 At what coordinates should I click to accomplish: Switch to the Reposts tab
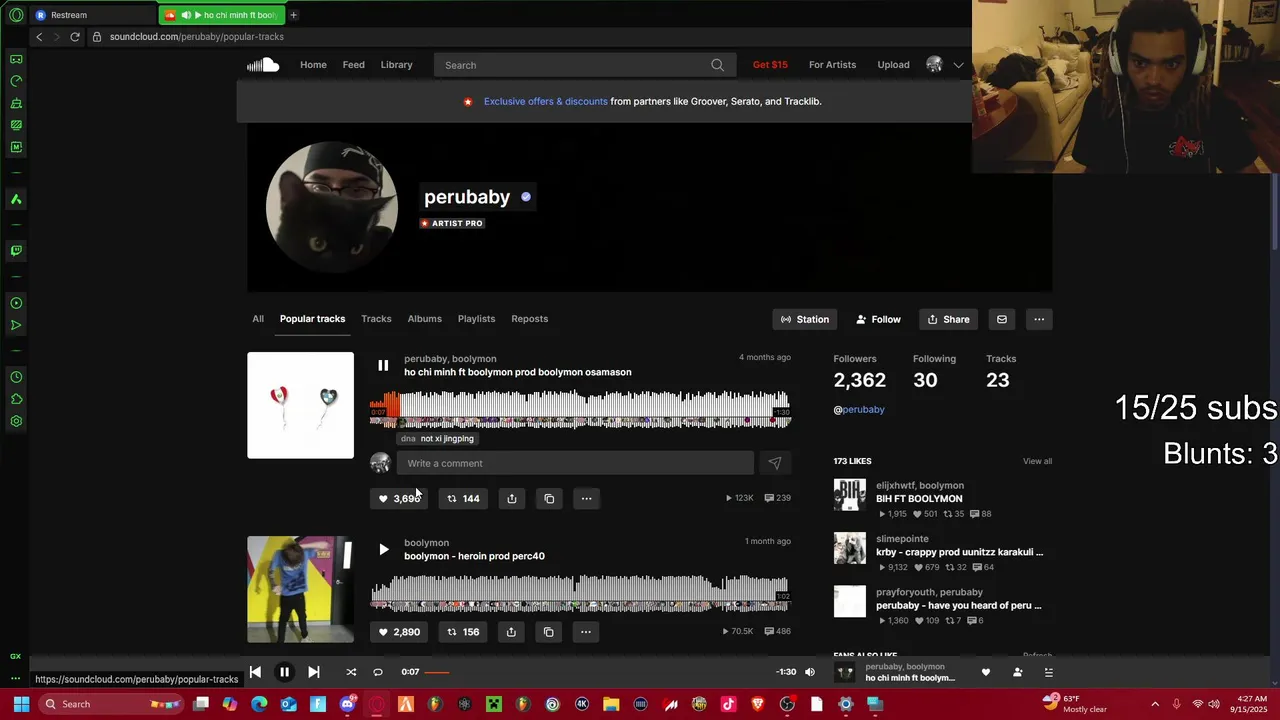[529, 319]
